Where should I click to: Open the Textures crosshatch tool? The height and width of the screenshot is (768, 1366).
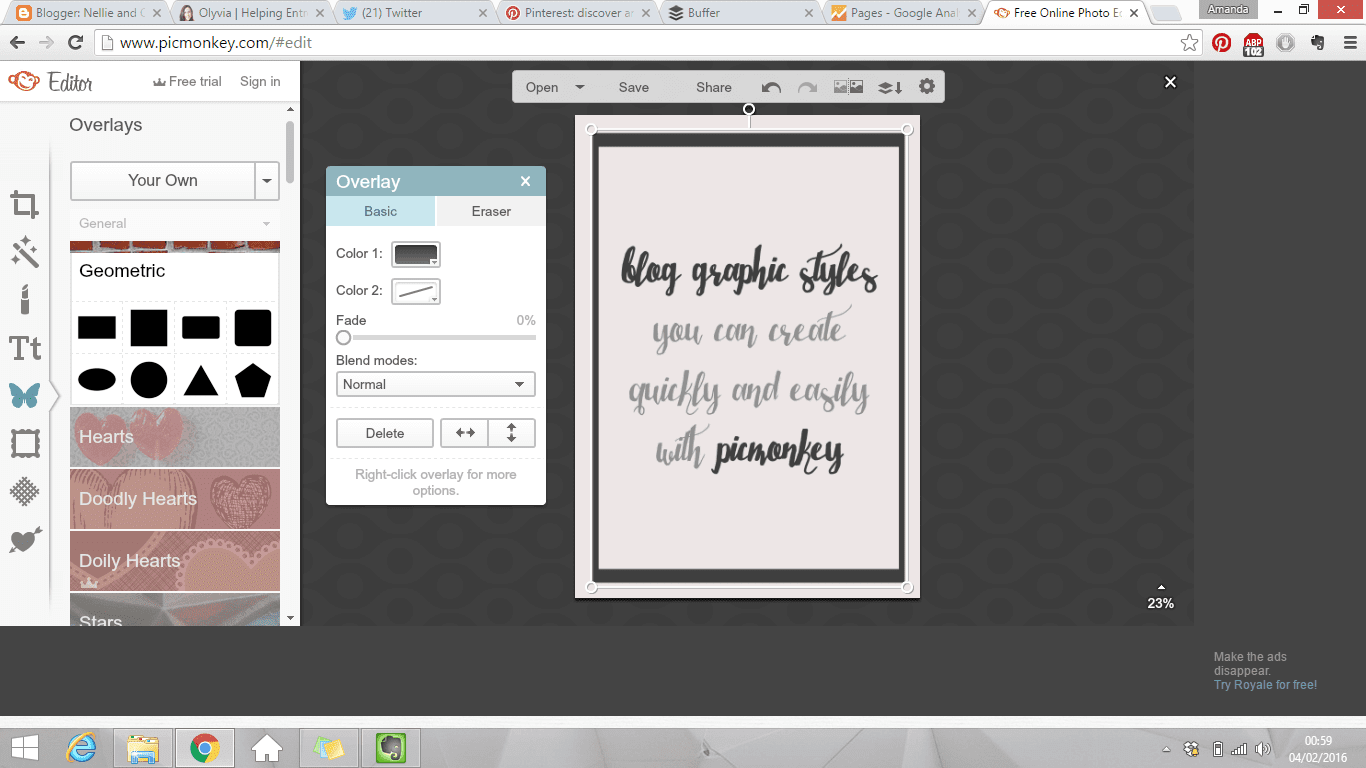point(25,491)
